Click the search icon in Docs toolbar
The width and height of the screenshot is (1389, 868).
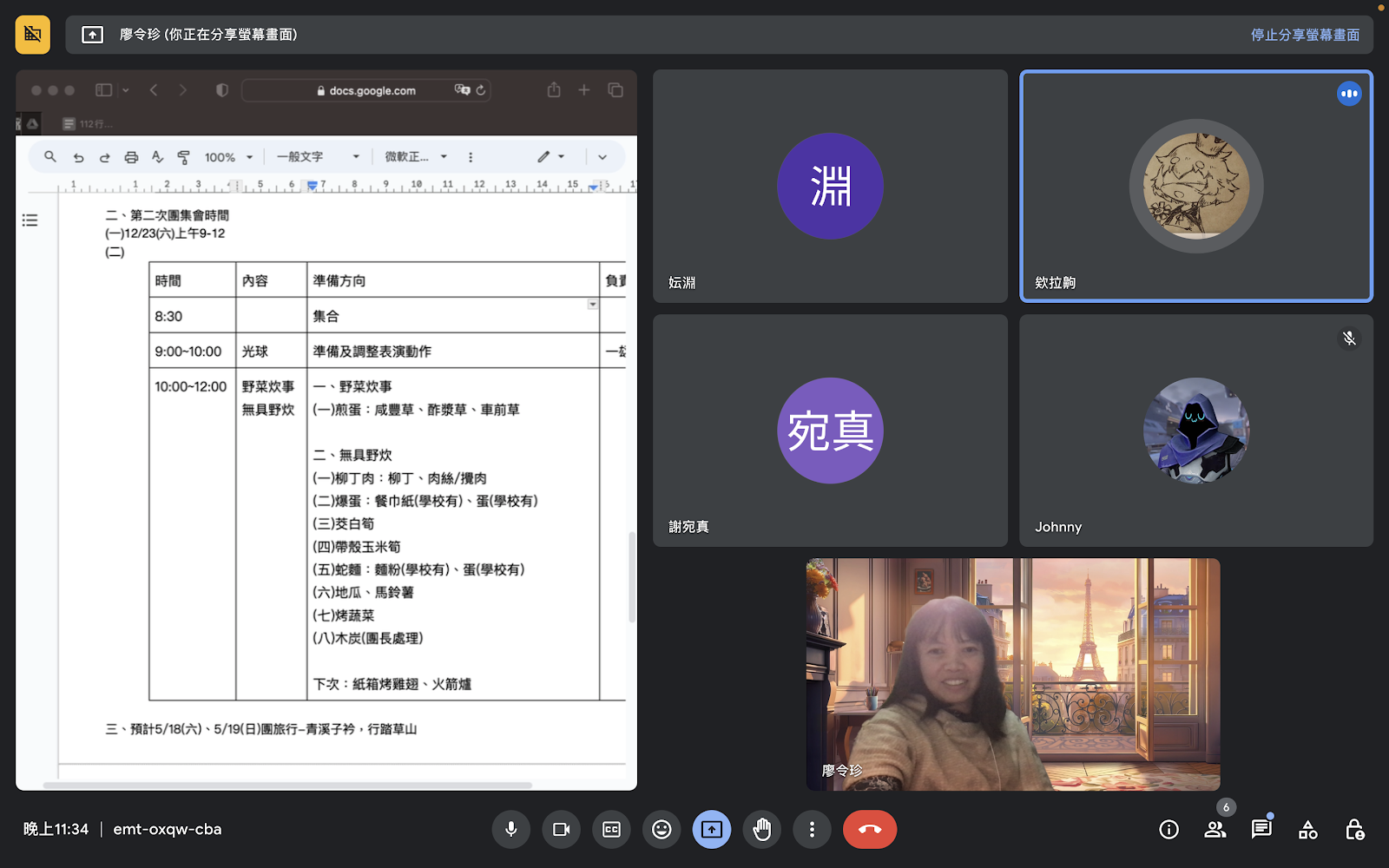point(50,157)
